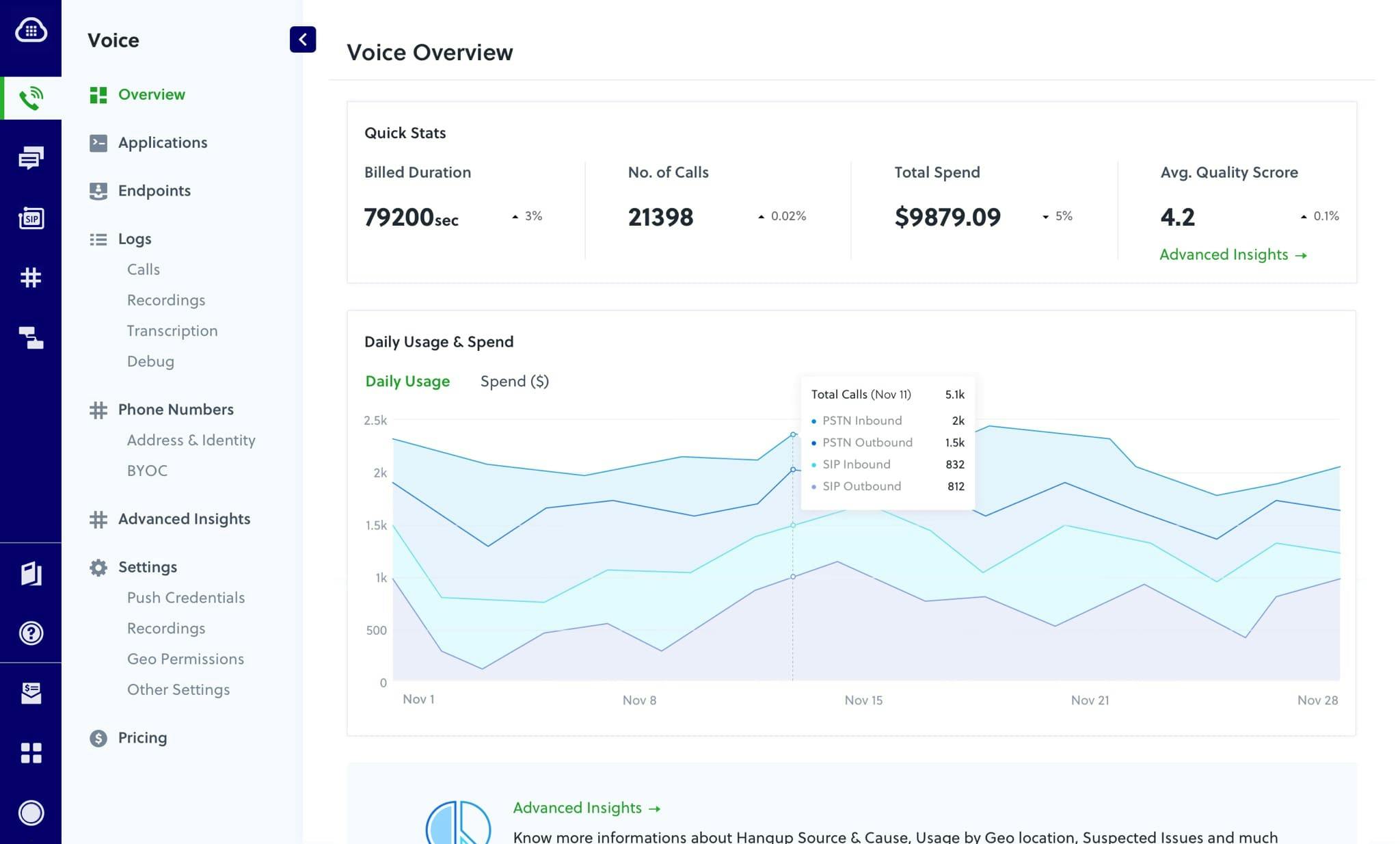The height and width of the screenshot is (844, 1400).
Task: Click the cloud logo at top left
Action: [31, 31]
